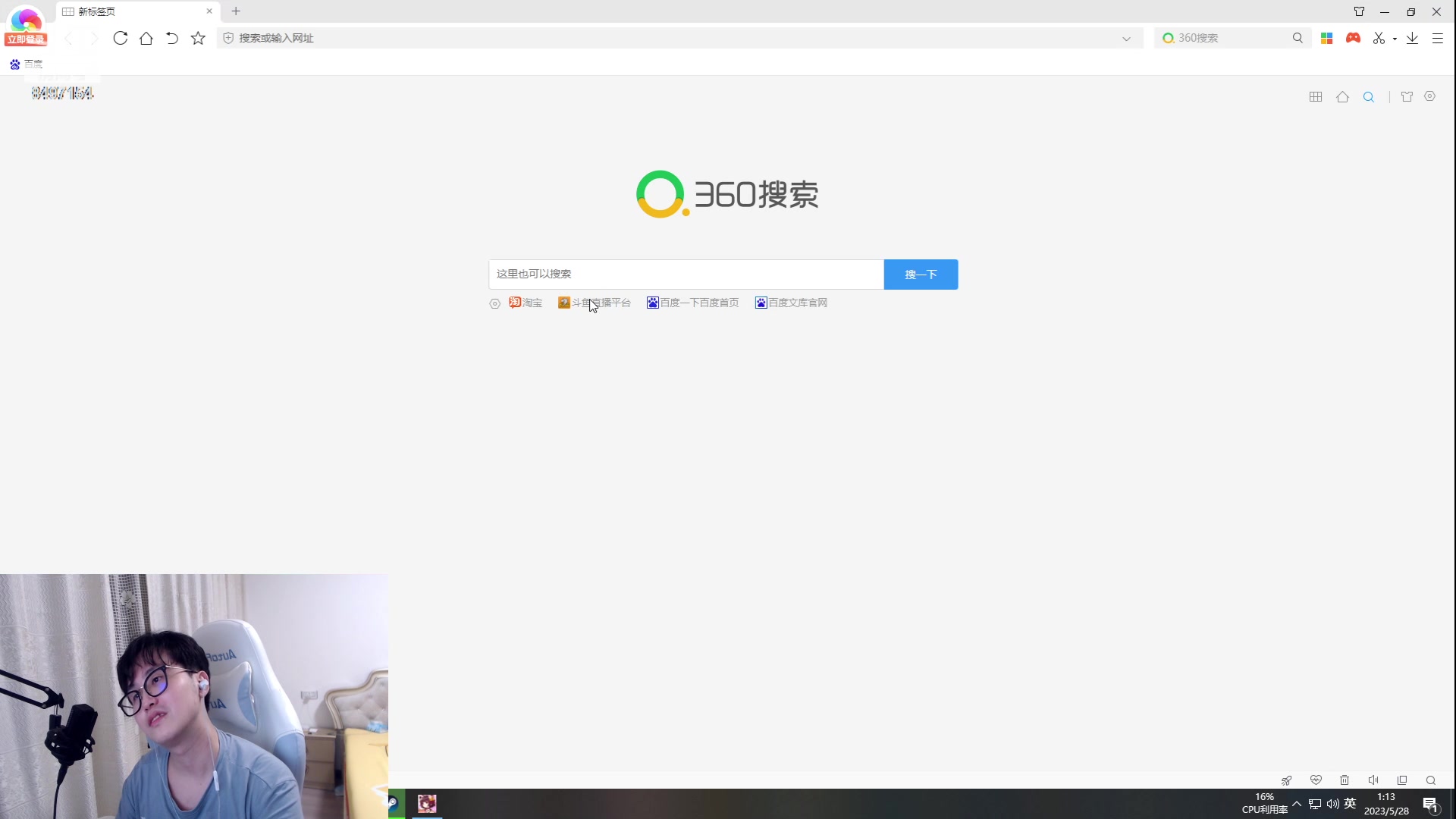Open the games icon in the browser toolbar
Screen dimensions: 1456x819
click(x=1354, y=38)
